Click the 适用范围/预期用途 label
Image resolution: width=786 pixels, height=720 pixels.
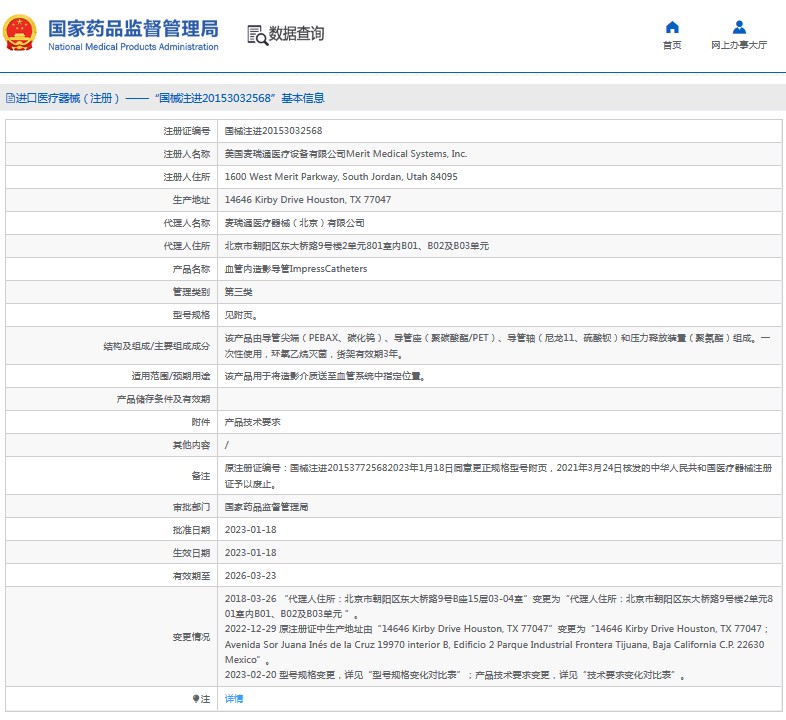(170, 376)
